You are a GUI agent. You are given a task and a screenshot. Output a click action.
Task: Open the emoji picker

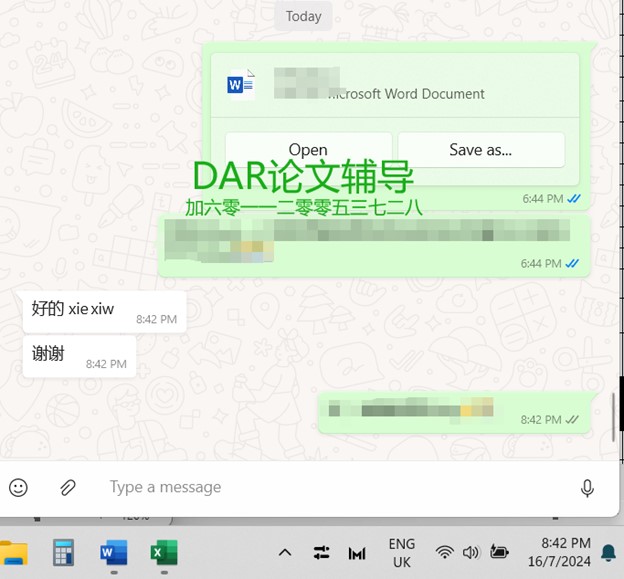18,487
